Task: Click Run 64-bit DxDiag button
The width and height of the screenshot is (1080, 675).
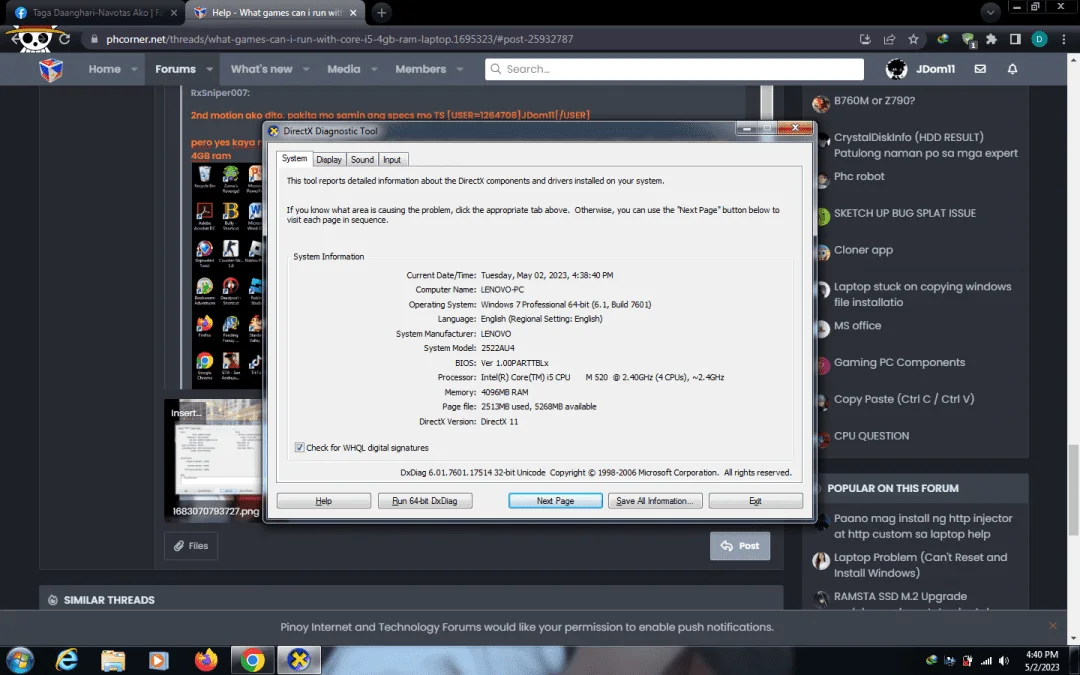Action: coord(425,501)
